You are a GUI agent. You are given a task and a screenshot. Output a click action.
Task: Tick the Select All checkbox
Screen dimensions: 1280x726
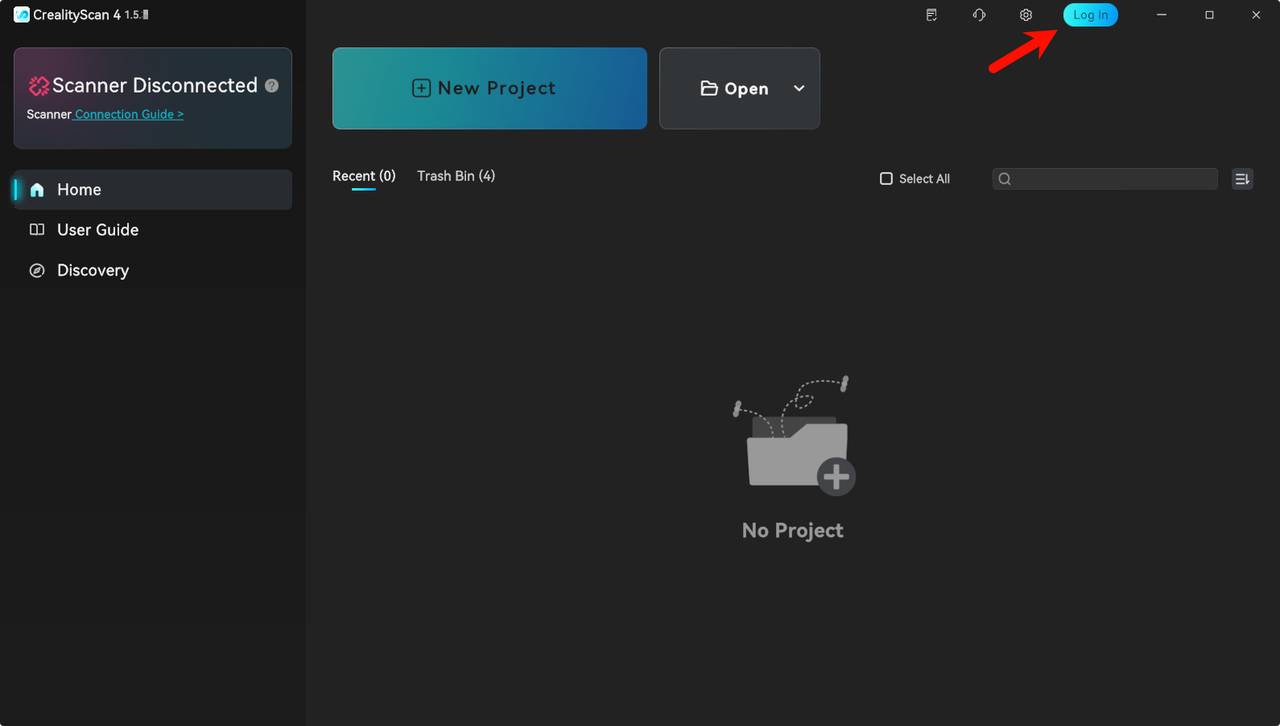[x=886, y=179]
